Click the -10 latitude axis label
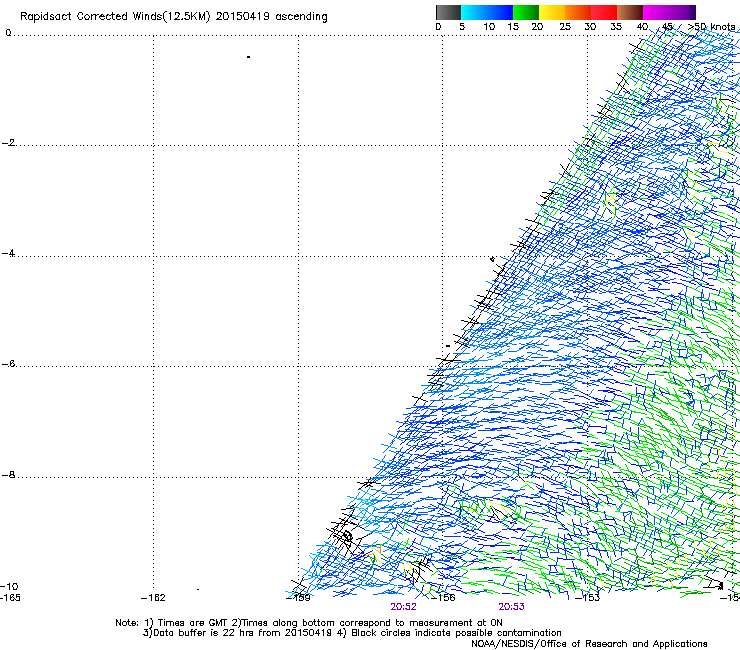Viewport: 740px width, 650px height. (10, 587)
